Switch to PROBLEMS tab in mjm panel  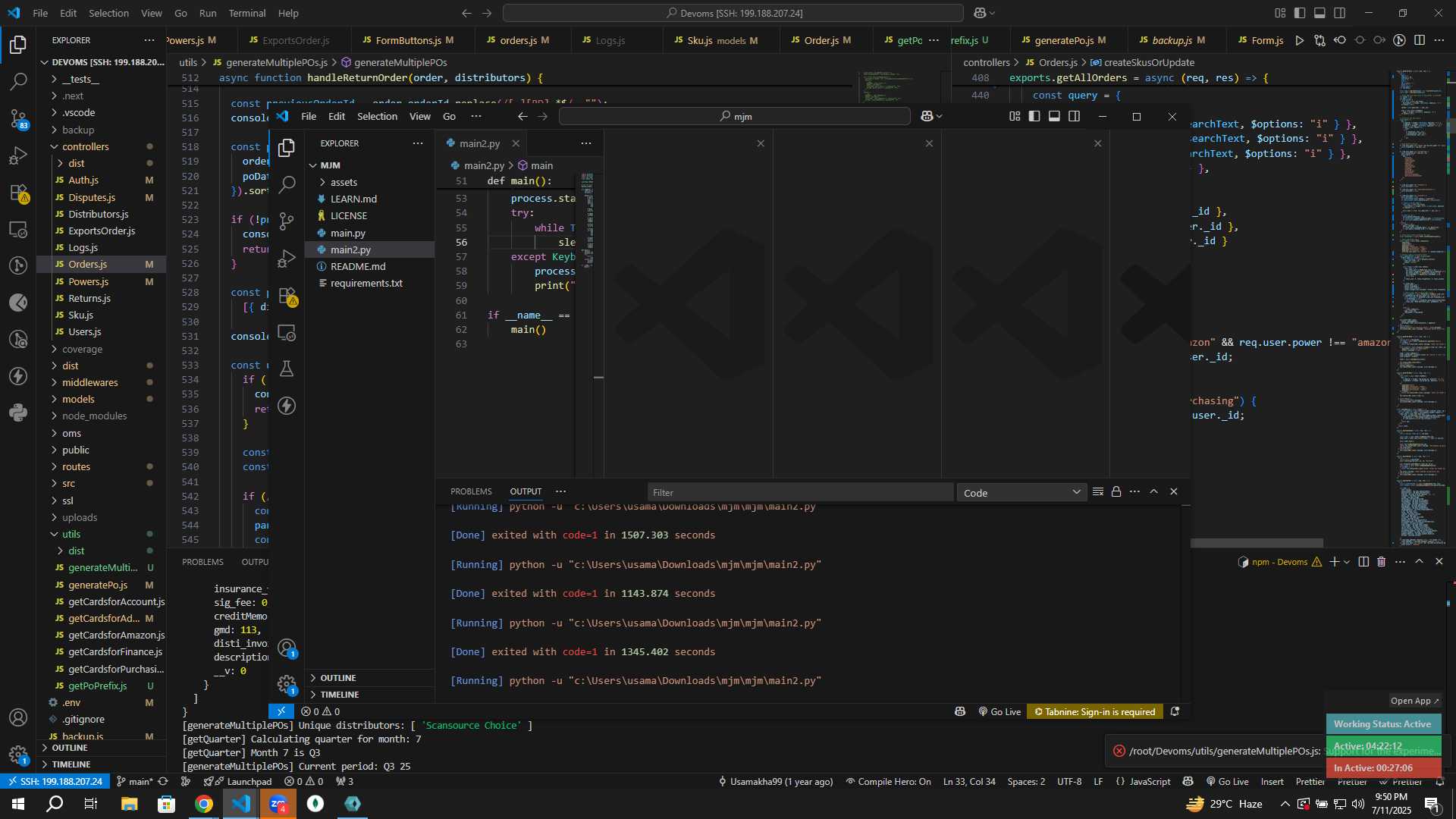click(471, 491)
